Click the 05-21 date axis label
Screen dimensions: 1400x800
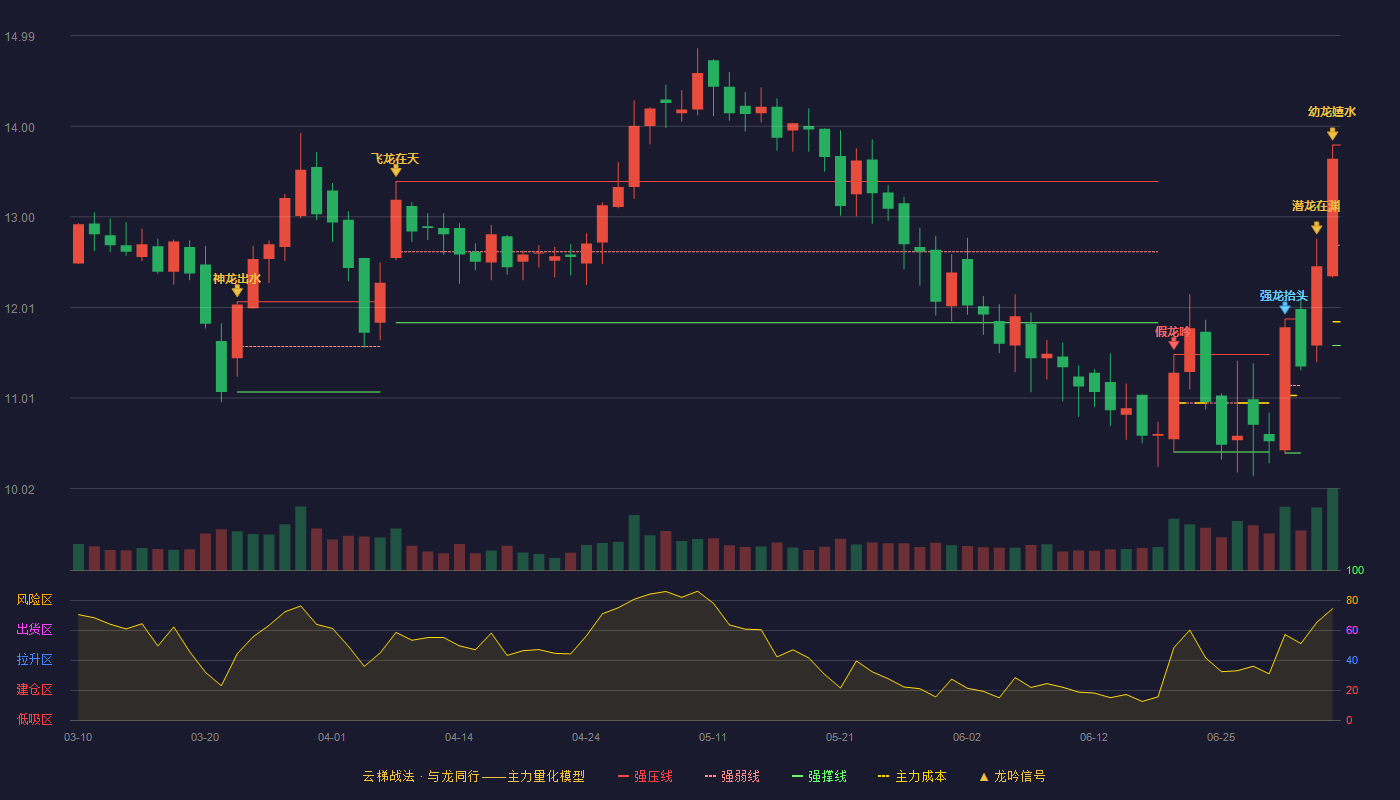click(x=840, y=737)
